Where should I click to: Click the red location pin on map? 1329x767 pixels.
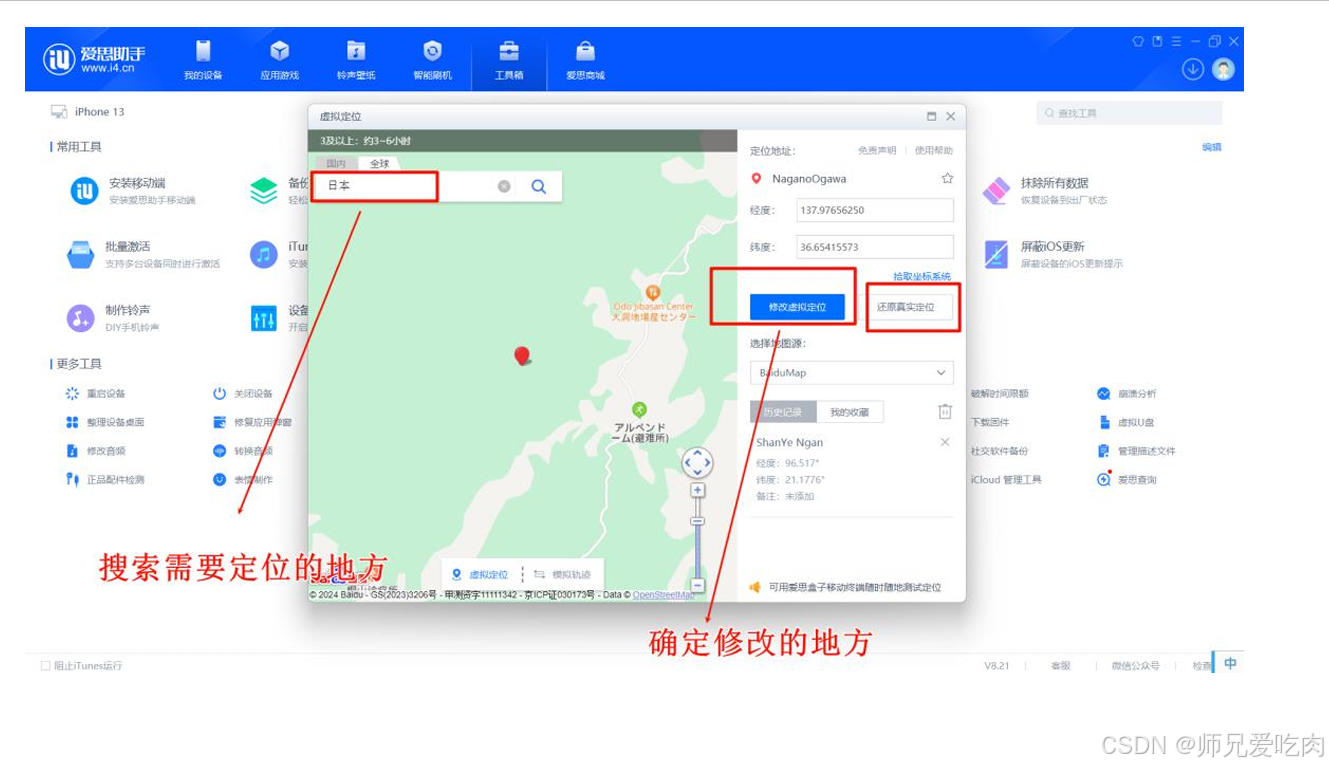point(522,355)
